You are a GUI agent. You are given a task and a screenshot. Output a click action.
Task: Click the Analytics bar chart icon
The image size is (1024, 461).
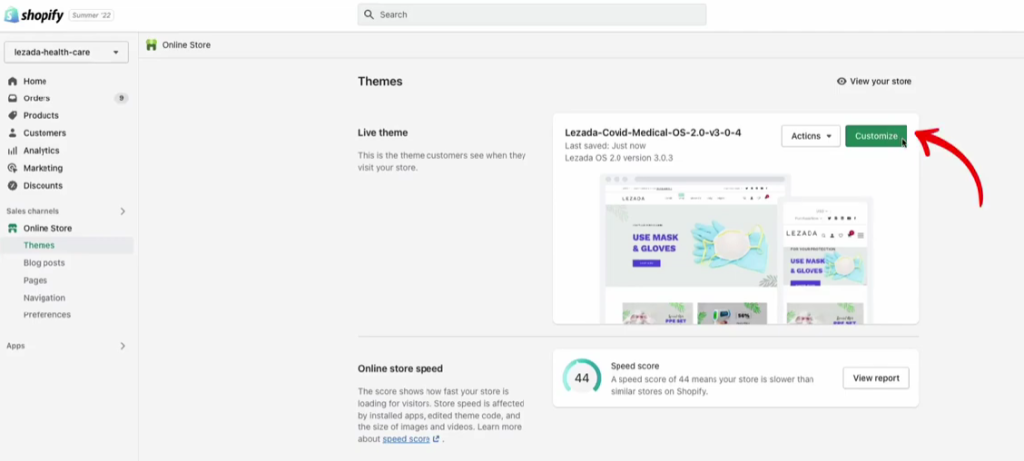coord(12,150)
